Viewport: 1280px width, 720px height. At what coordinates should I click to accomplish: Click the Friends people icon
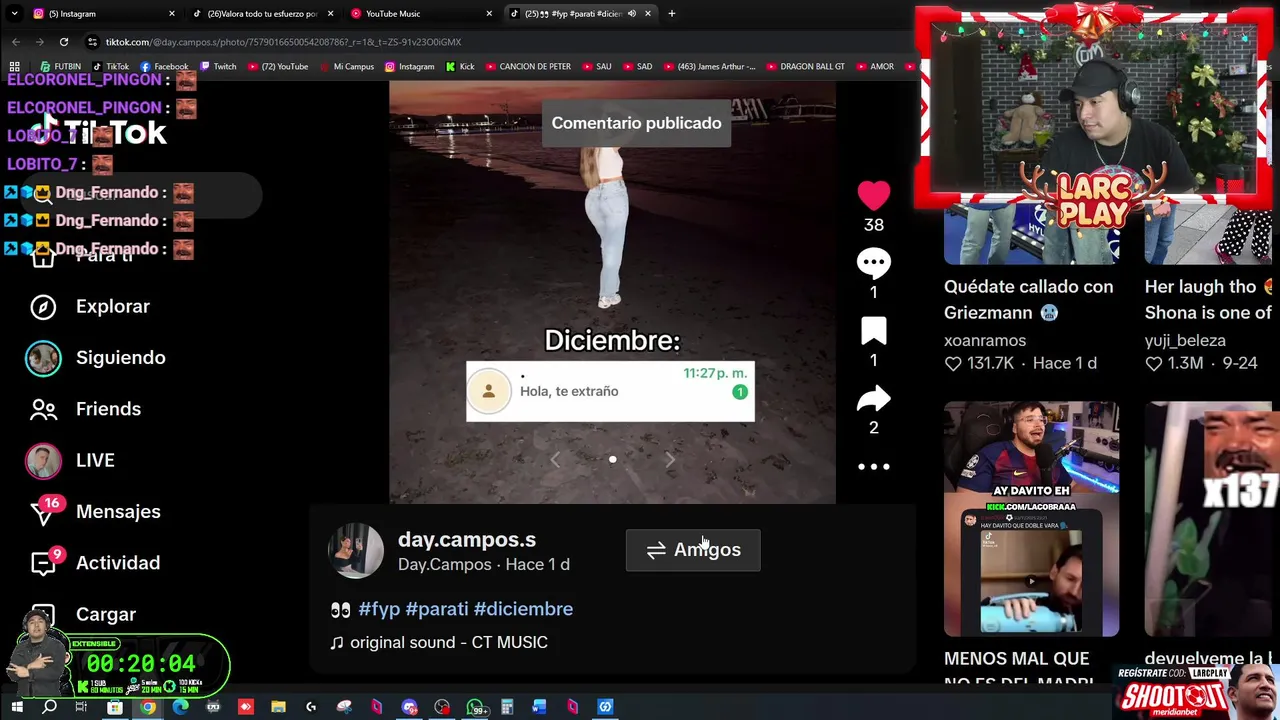click(43, 409)
